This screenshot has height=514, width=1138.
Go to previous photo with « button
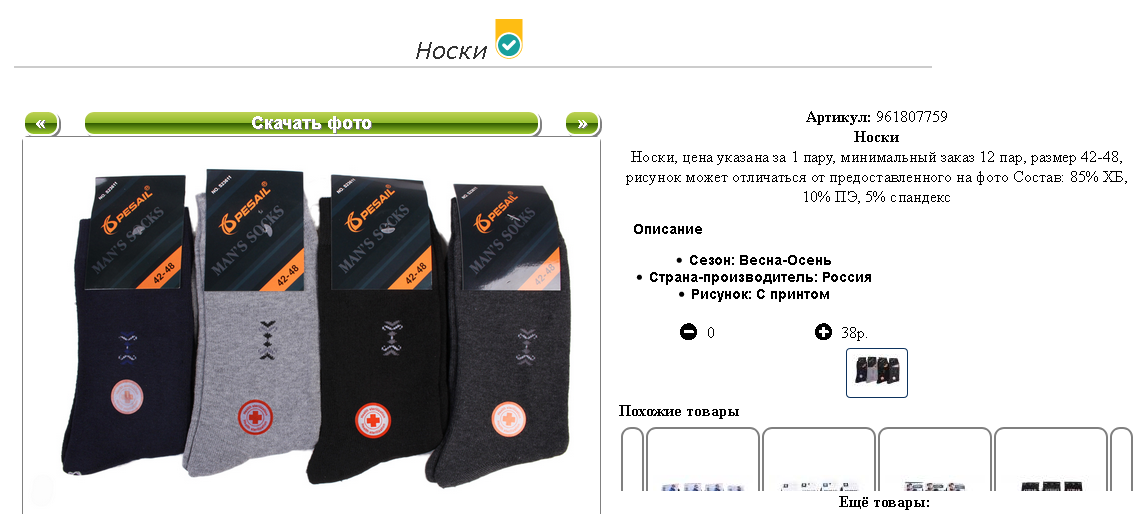coord(42,124)
